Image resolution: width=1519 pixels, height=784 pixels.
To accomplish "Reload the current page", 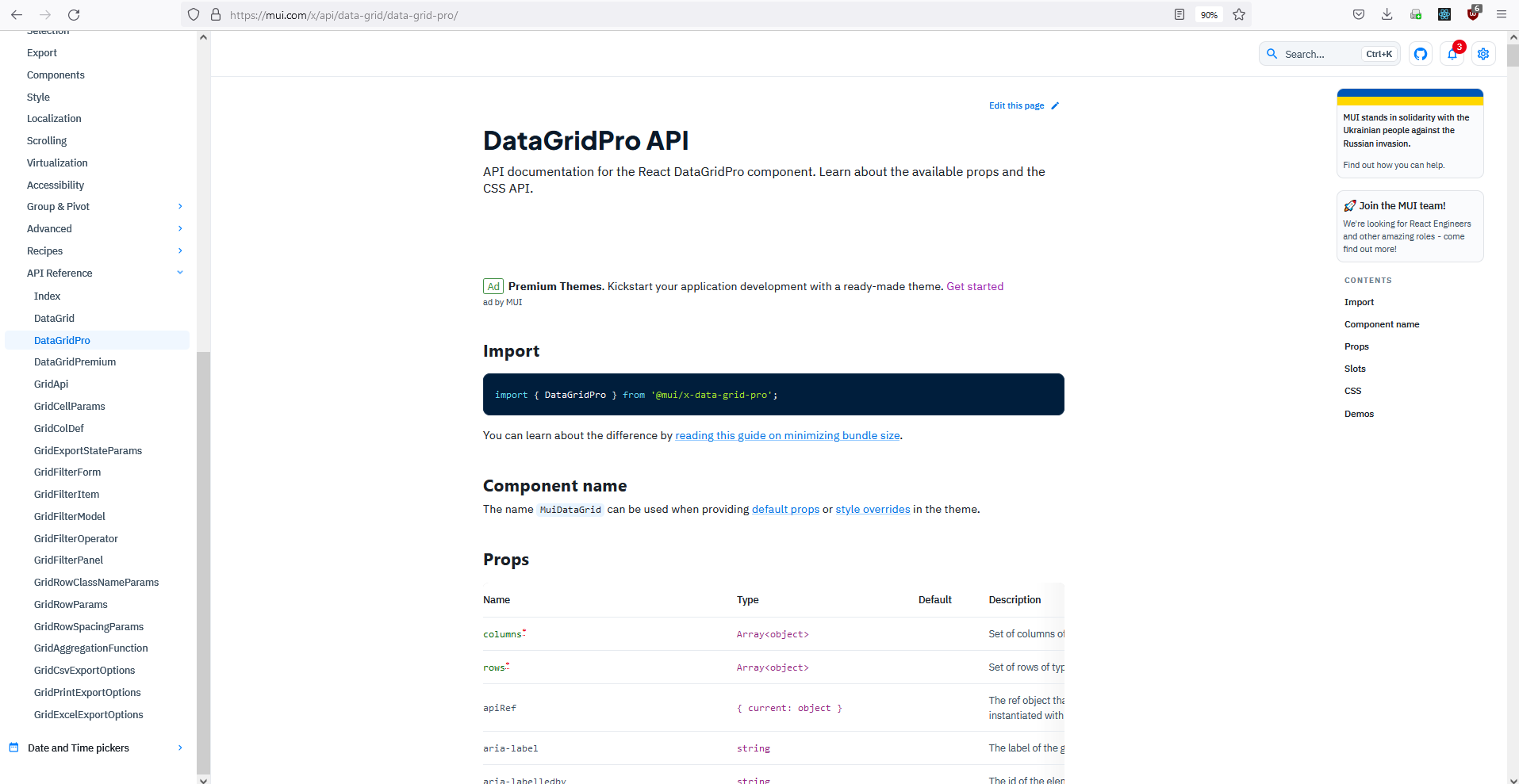I will [x=74, y=14].
